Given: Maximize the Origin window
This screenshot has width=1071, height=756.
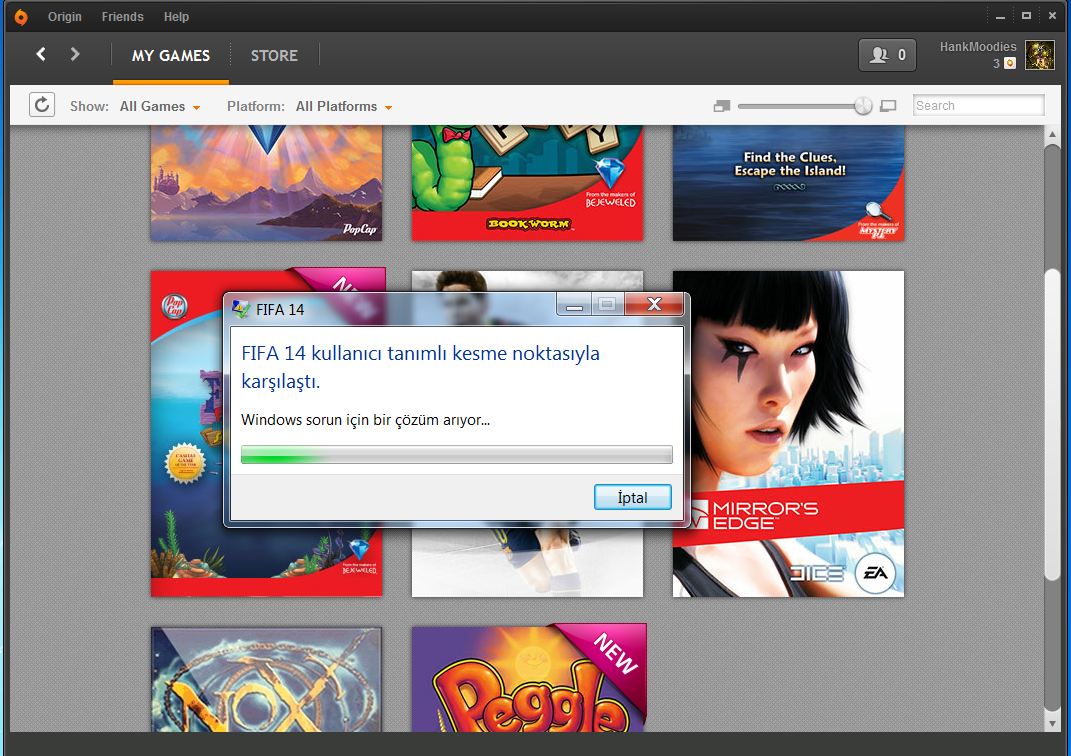Looking at the screenshot, I should tap(1026, 16).
